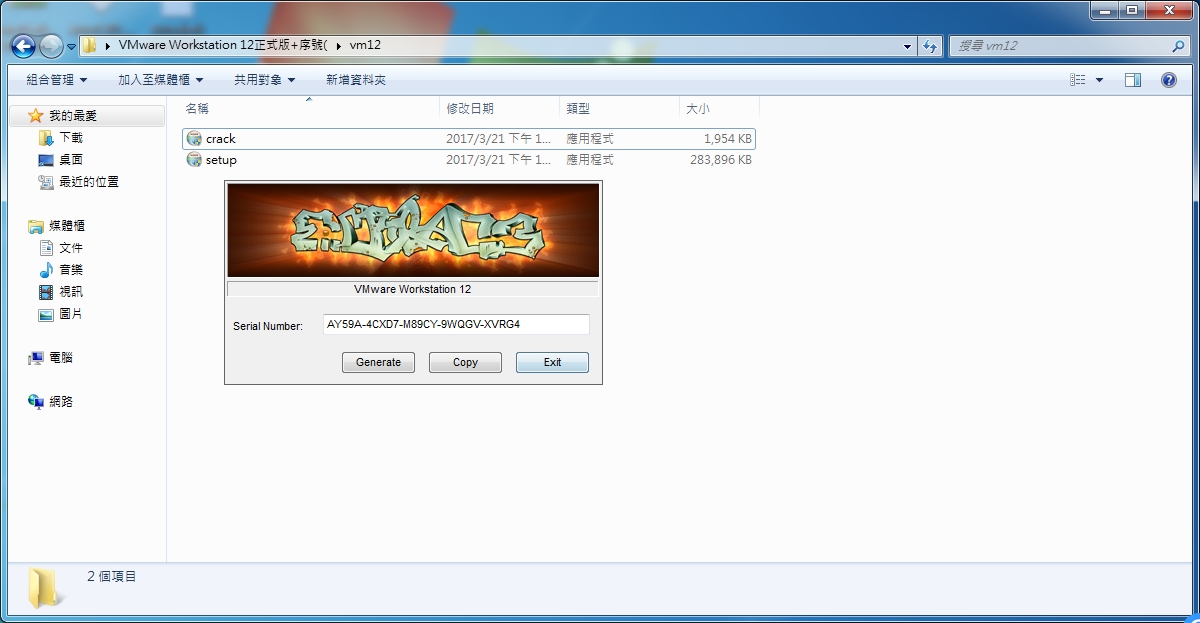Click the Exit button in keygen

click(552, 362)
